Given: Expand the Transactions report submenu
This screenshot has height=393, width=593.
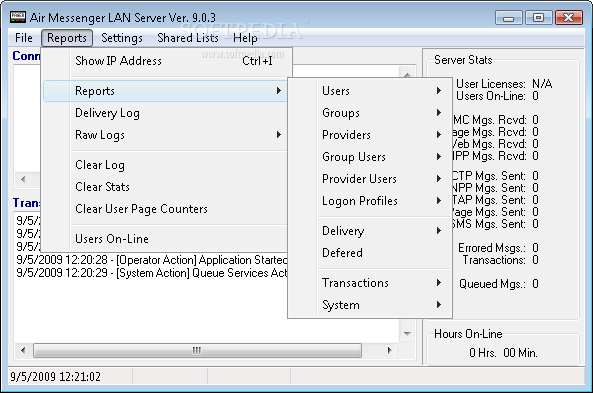Looking at the screenshot, I should coord(370,283).
